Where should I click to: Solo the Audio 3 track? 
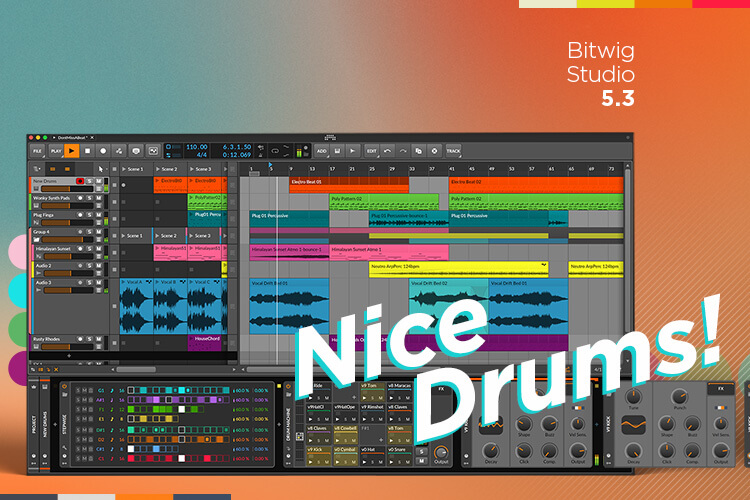(x=88, y=283)
